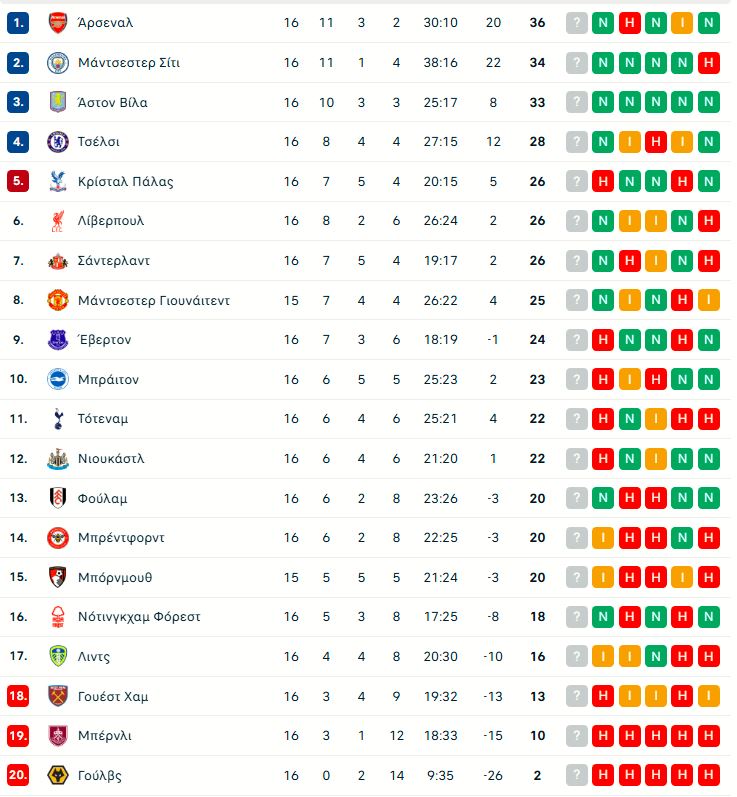Screen dimensions: 737x797
Task: Click the Liverpool team logo
Action: 58,221
